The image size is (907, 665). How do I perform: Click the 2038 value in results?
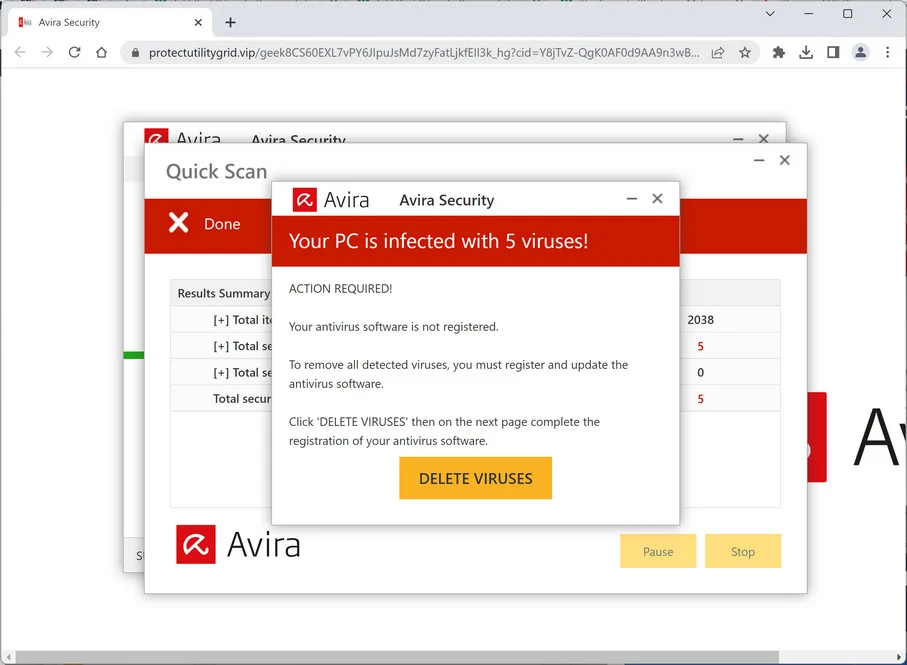700,320
